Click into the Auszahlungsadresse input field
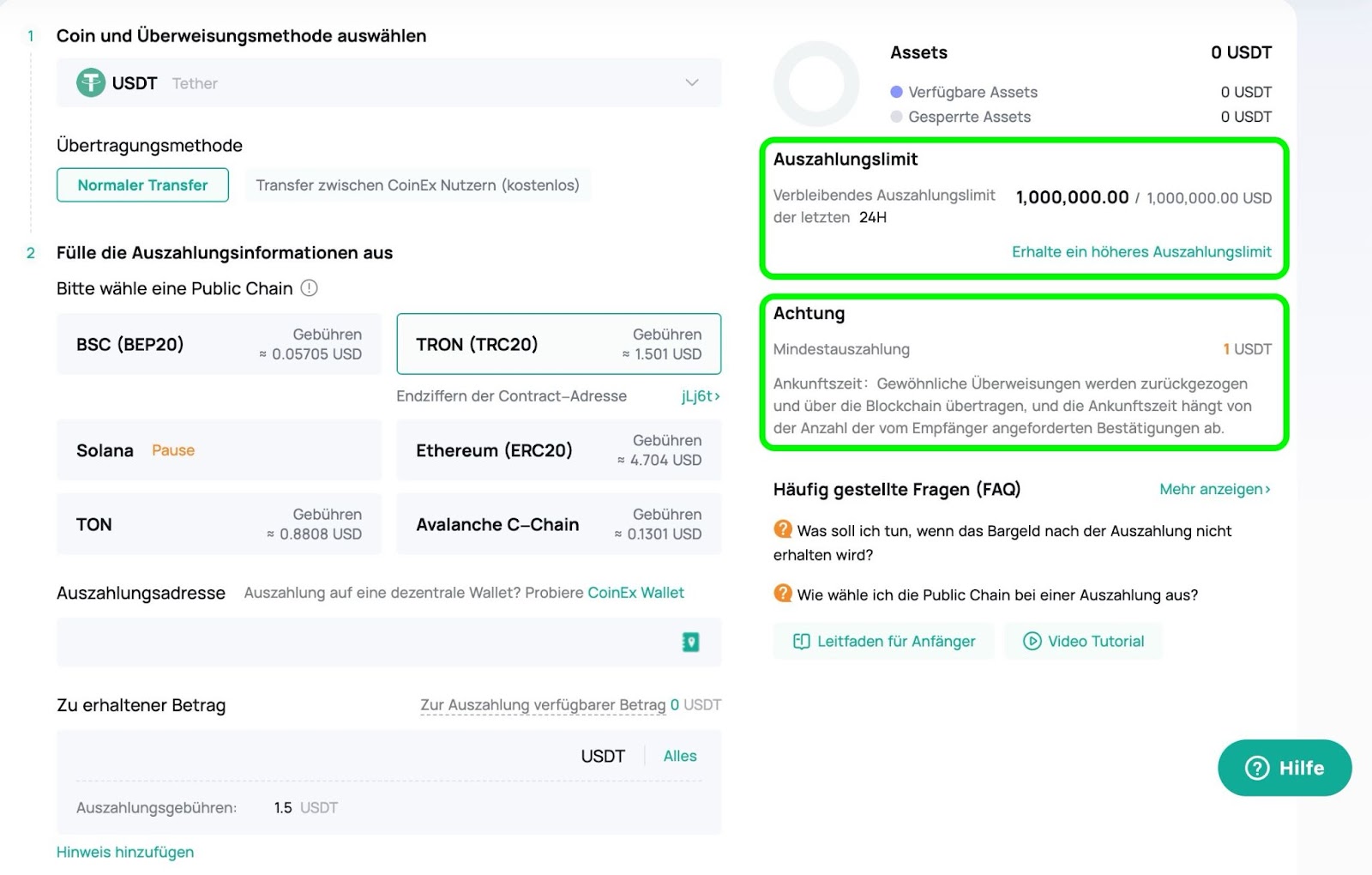 click(x=364, y=642)
